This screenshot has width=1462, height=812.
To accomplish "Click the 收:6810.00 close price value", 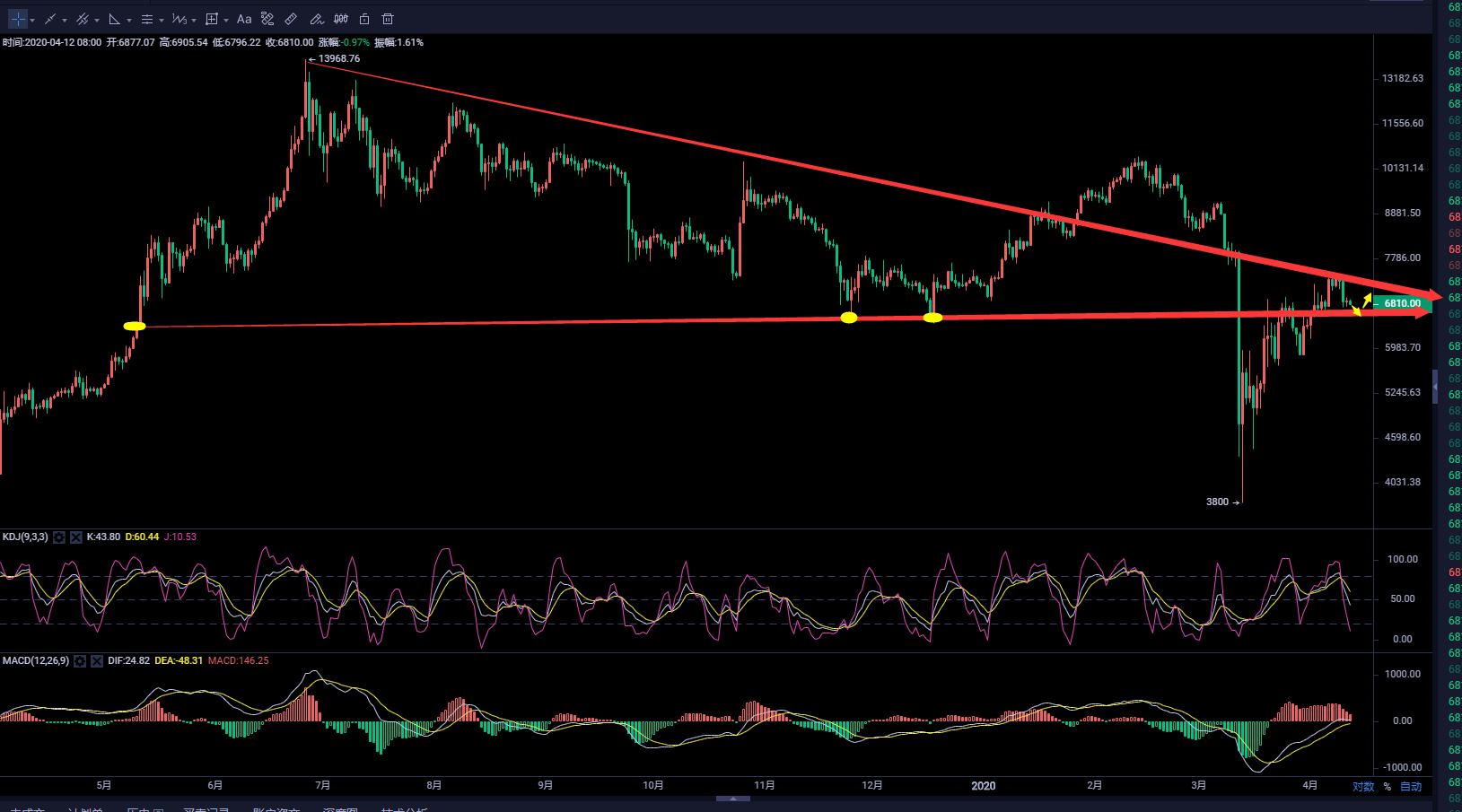I will click(290, 43).
